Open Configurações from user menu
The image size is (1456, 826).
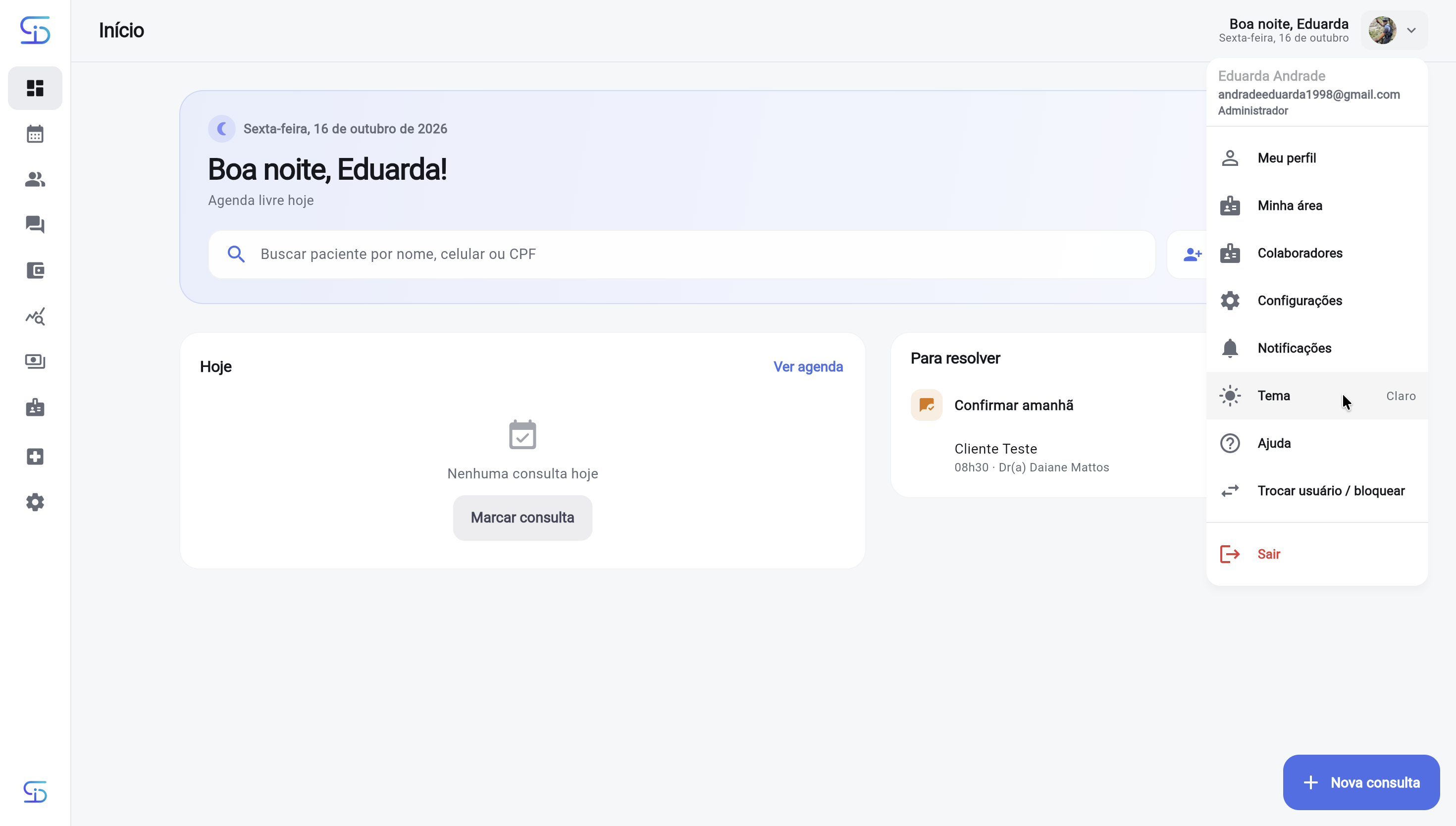[1316, 301]
